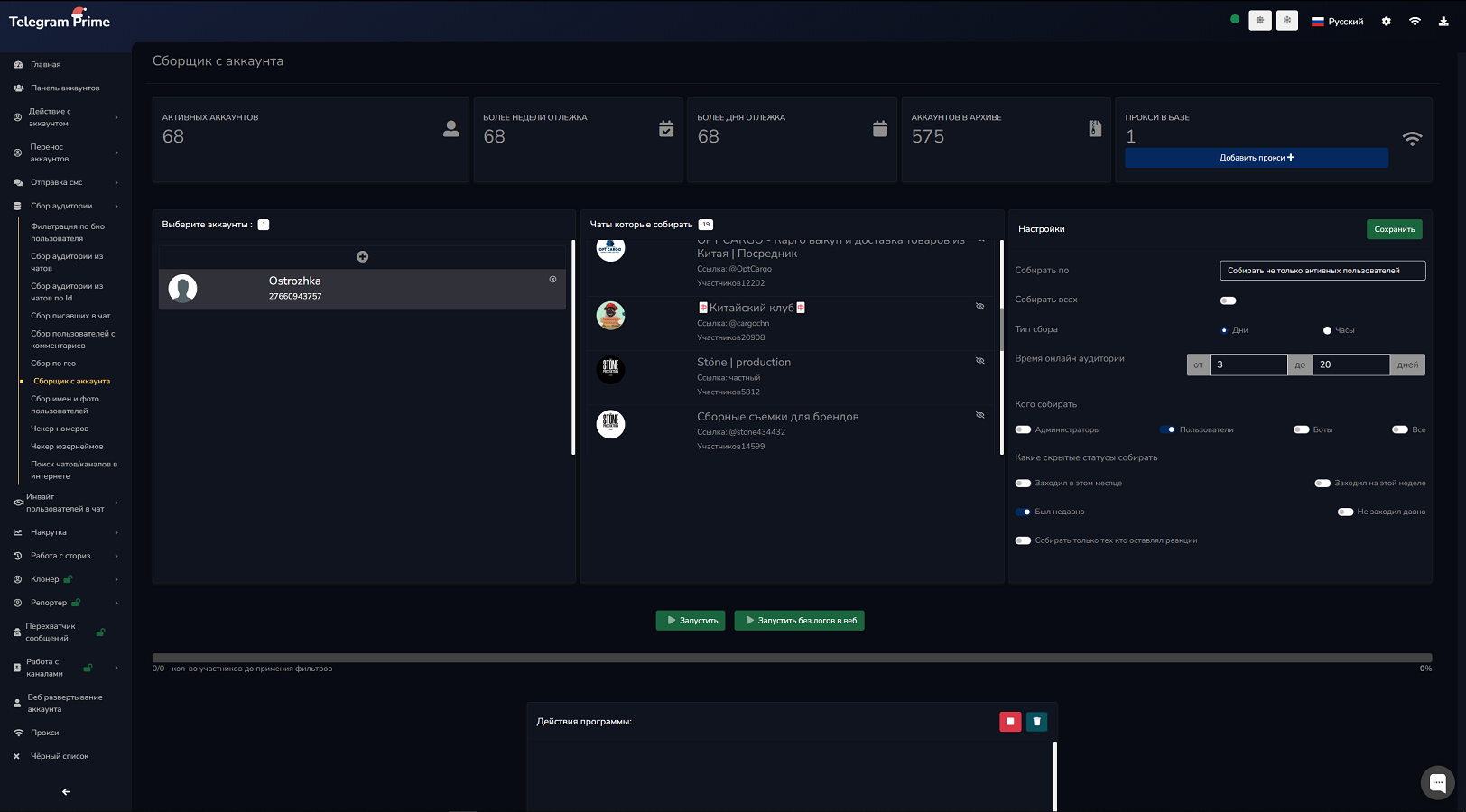Viewport: 1466px width, 812px height.
Task: Click the online time 'от' input field
Action: [1248, 364]
